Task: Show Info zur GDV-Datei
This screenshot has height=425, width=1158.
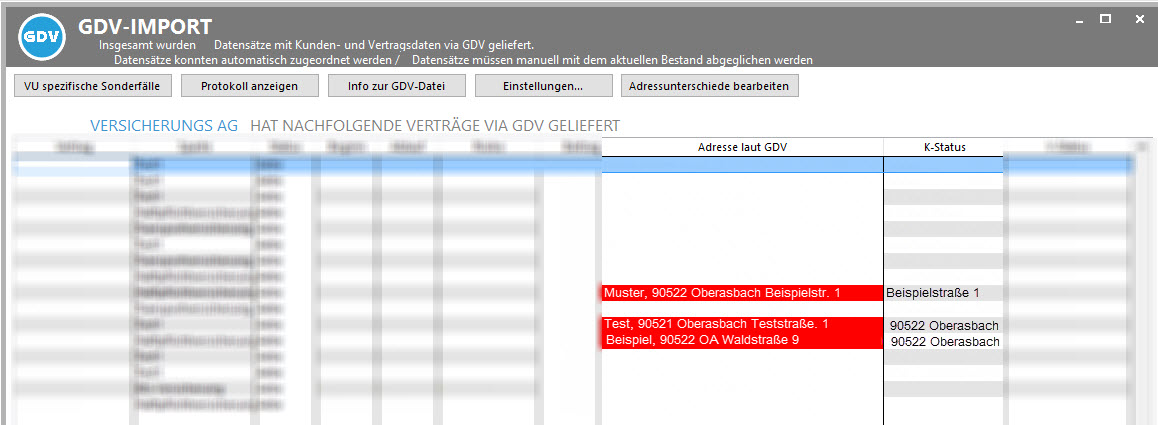Action: point(396,86)
